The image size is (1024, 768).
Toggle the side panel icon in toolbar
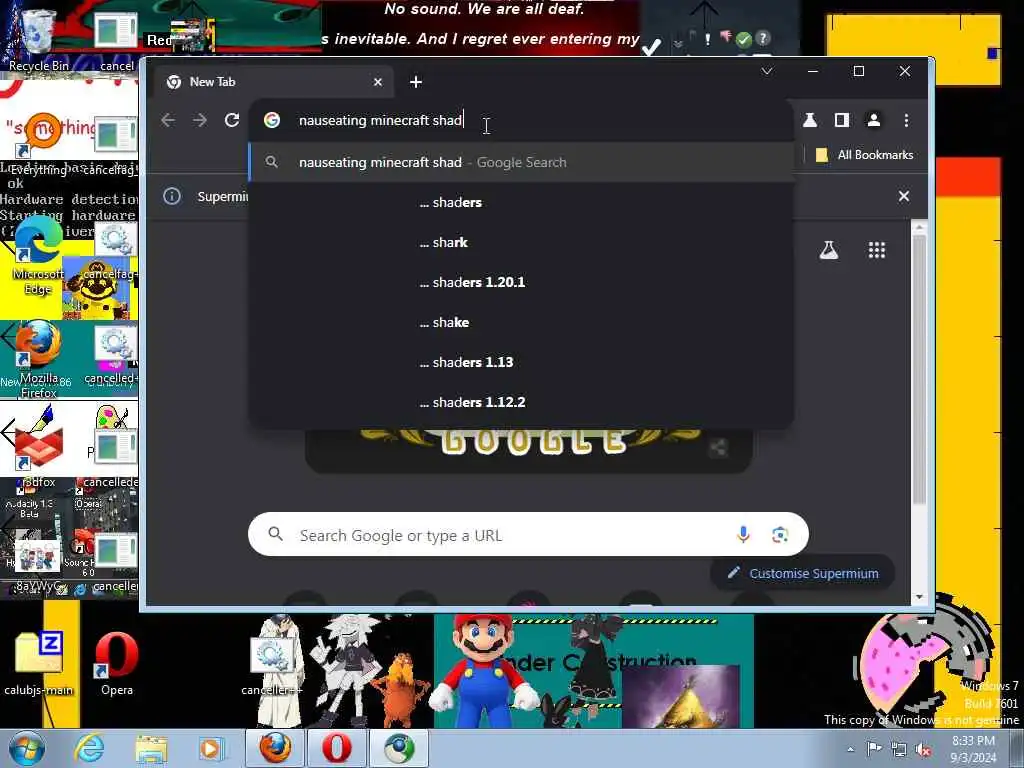(842, 120)
